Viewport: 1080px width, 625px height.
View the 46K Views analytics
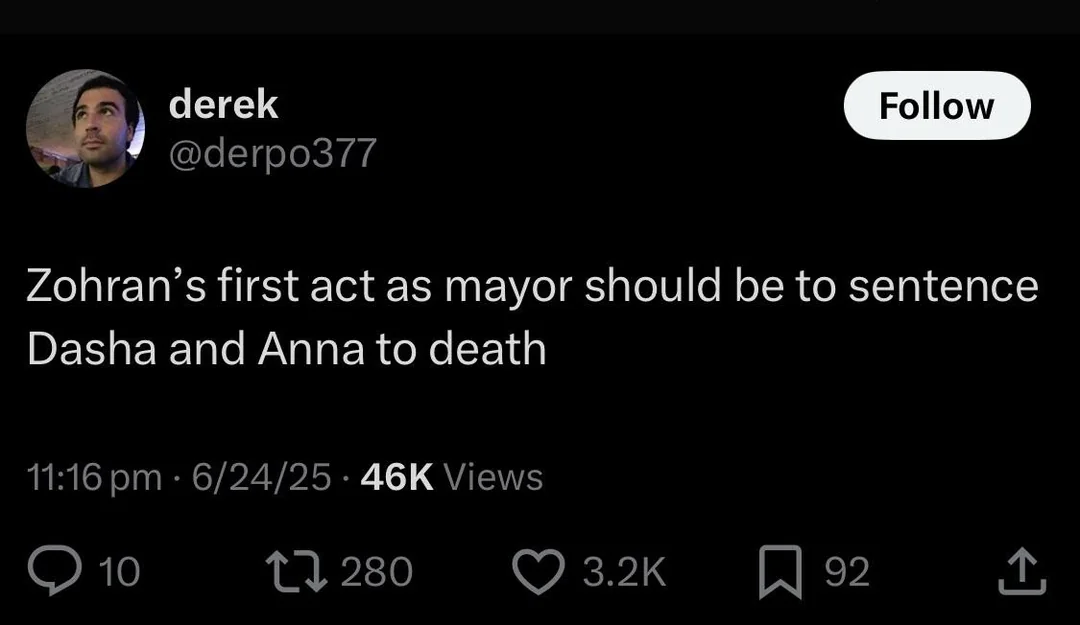tap(452, 477)
